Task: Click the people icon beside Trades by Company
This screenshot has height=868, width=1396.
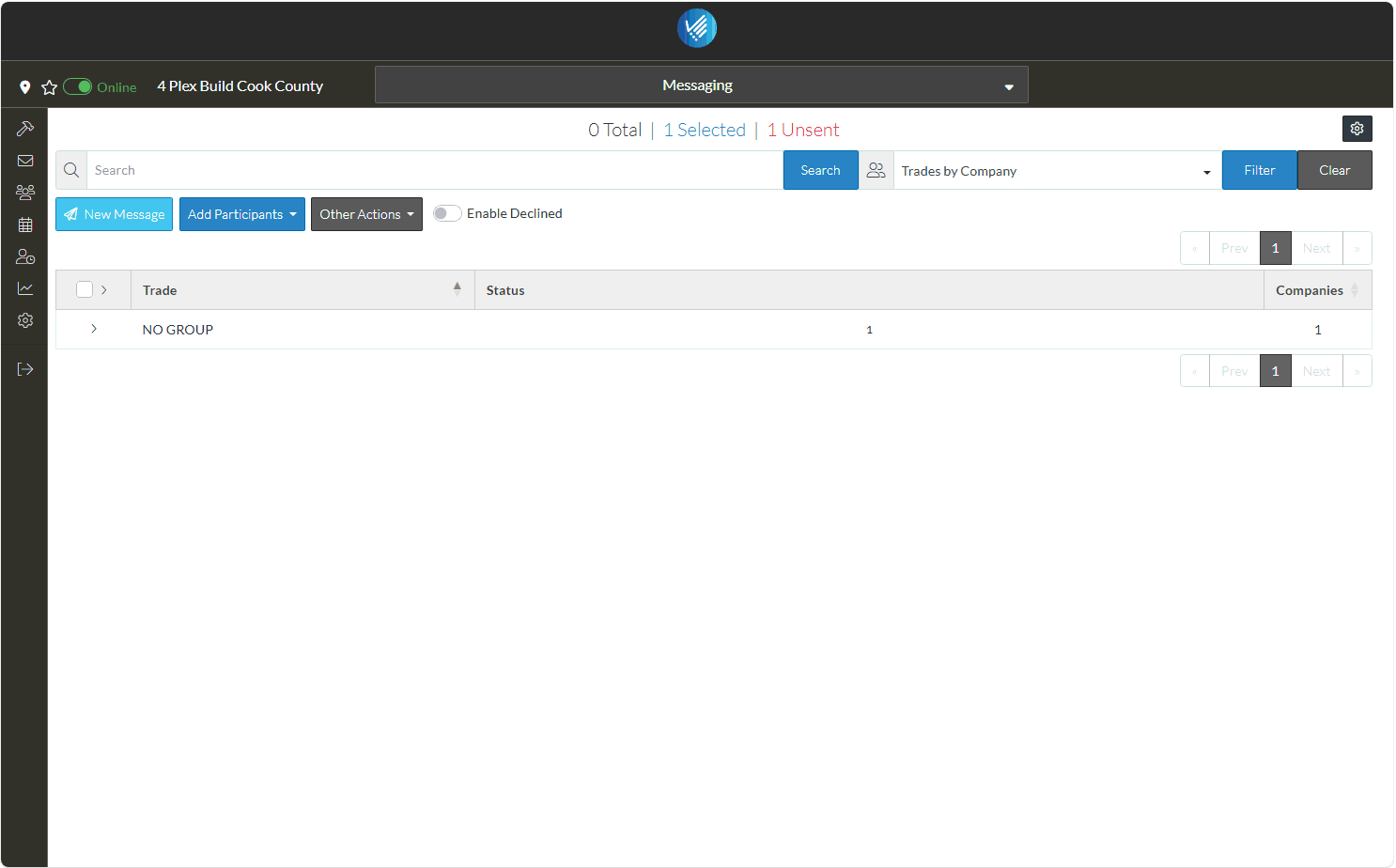Action: pyautogui.click(x=876, y=170)
